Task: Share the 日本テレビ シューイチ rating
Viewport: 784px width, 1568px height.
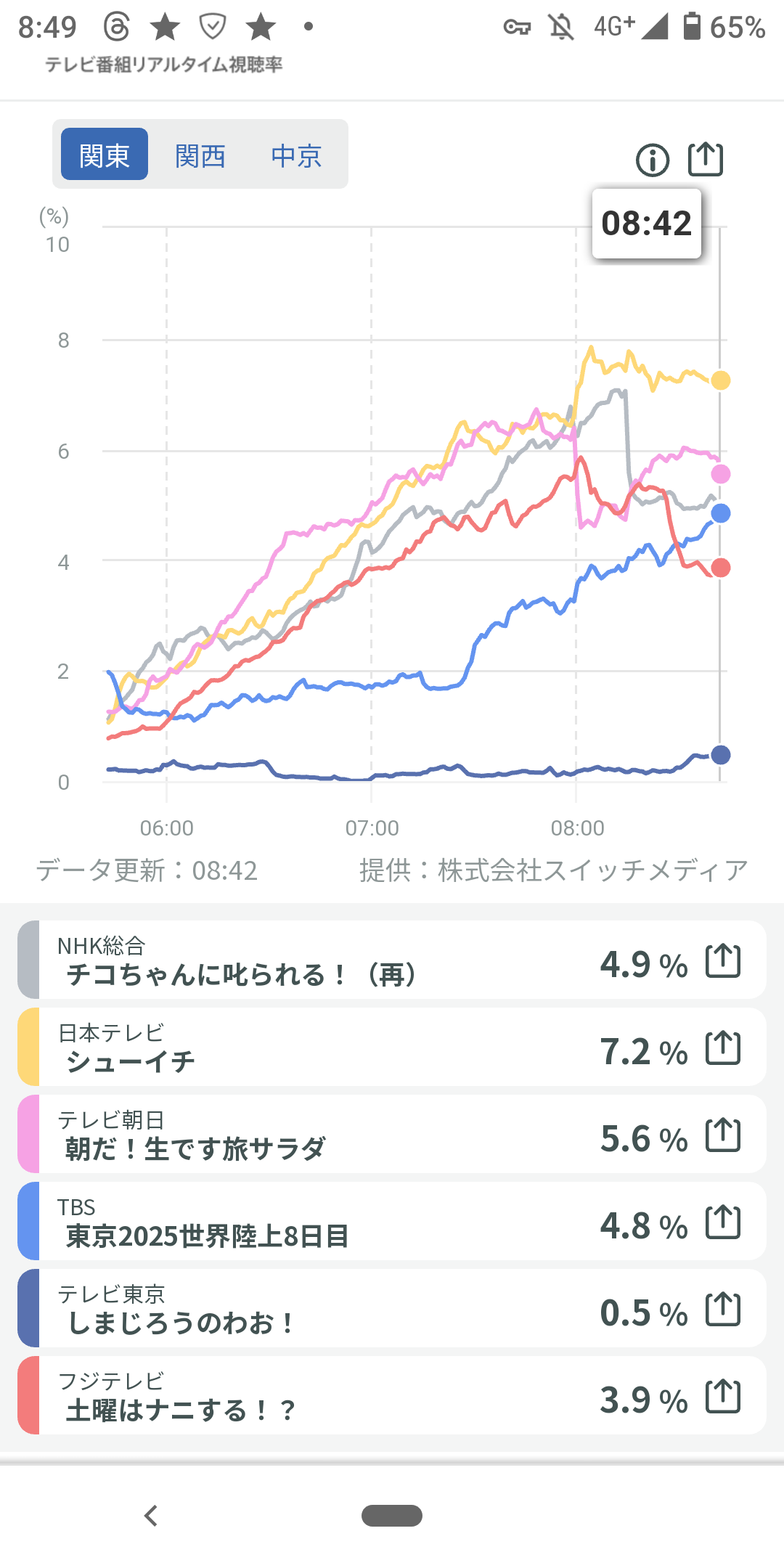Action: click(723, 1048)
